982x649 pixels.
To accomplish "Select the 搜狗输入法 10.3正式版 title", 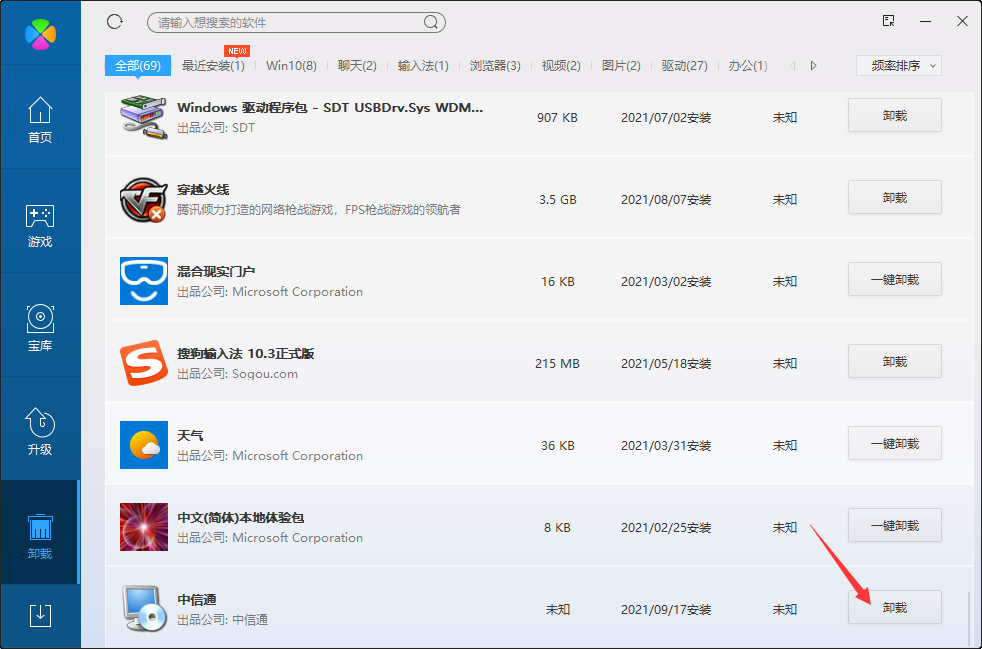I will (246, 353).
